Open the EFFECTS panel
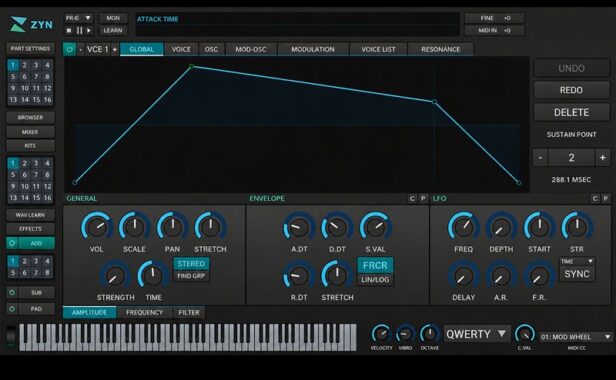The width and height of the screenshot is (616, 380). click(30, 229)
